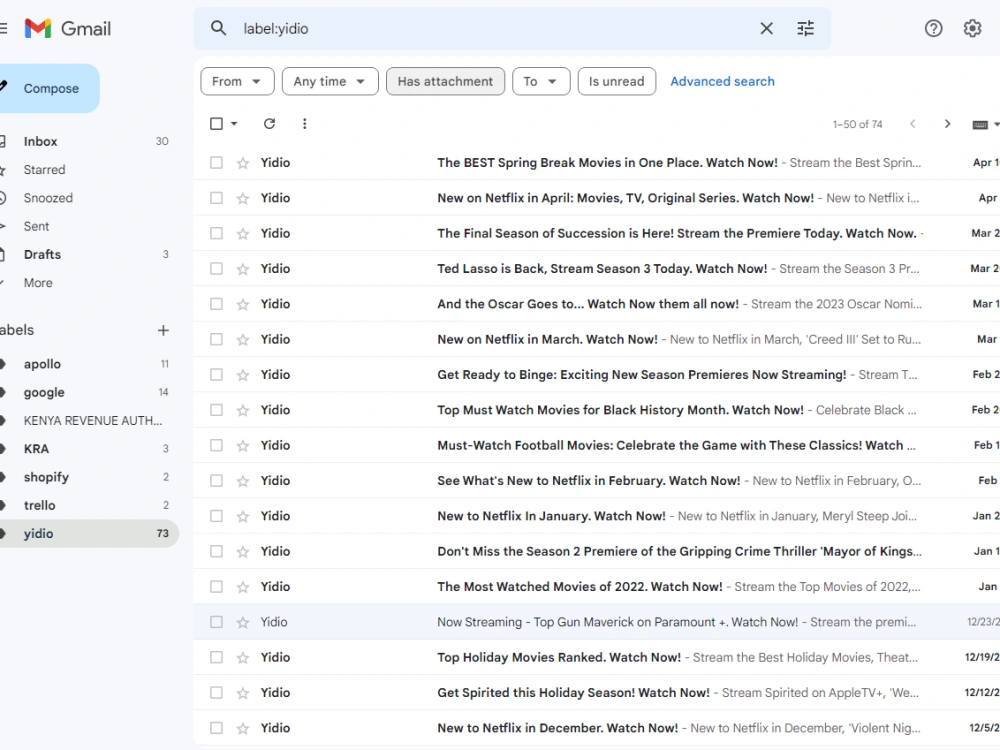Star the New on Netflix in March email

tap(243, 340)
